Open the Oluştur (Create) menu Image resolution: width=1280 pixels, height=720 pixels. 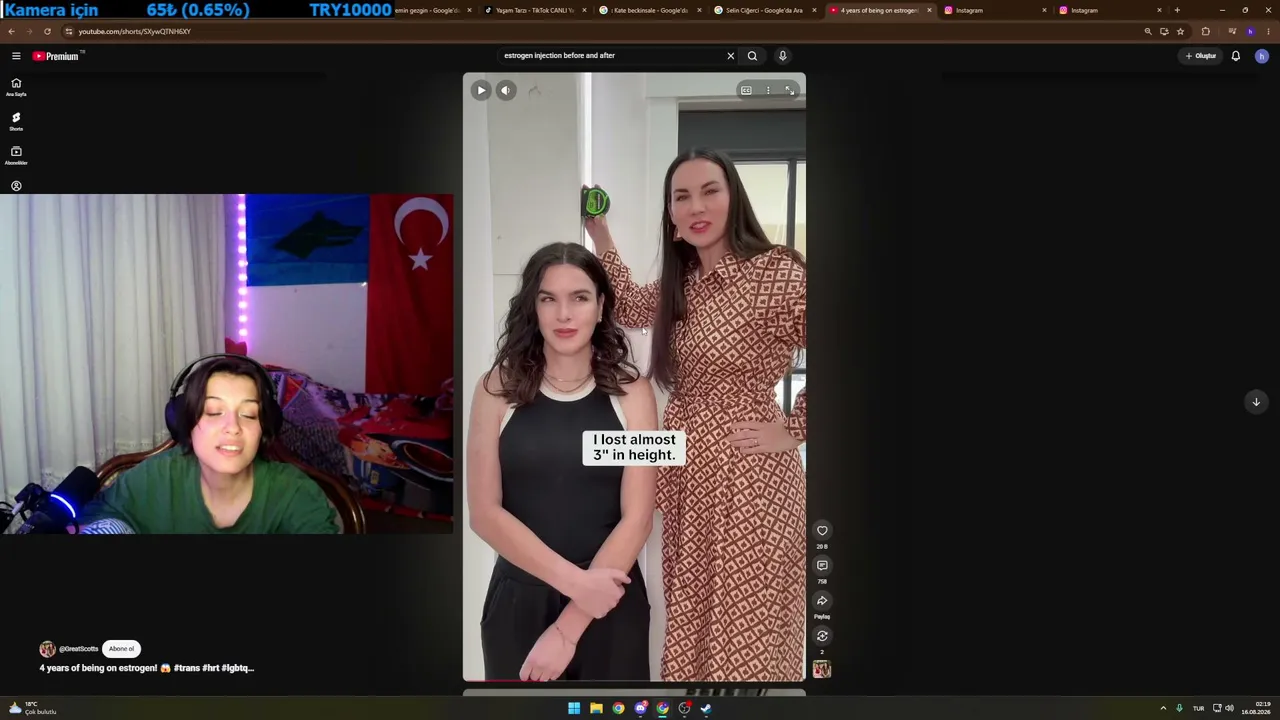(x=1201, y=56)
